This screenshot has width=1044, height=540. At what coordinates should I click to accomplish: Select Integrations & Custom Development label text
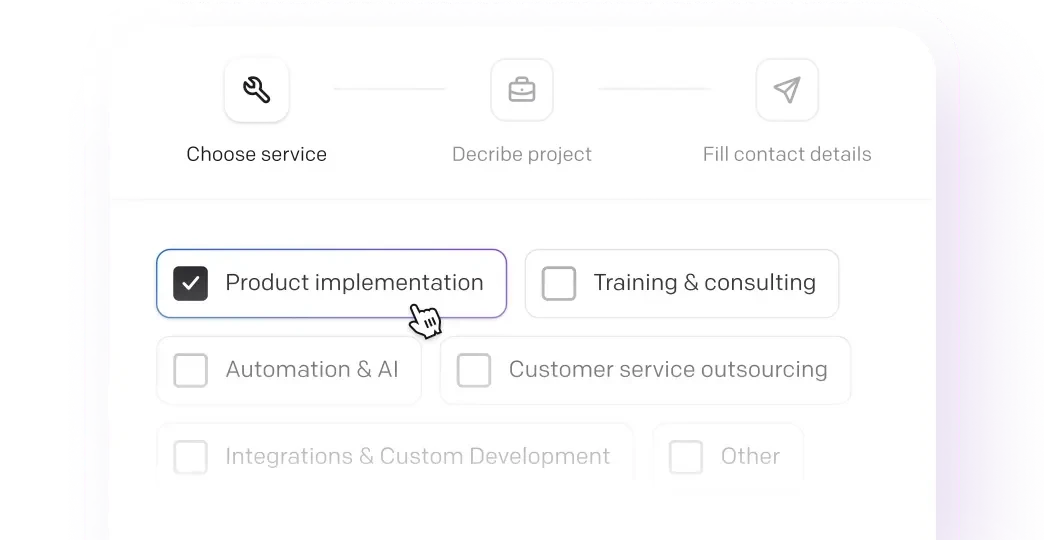point(417,456)
